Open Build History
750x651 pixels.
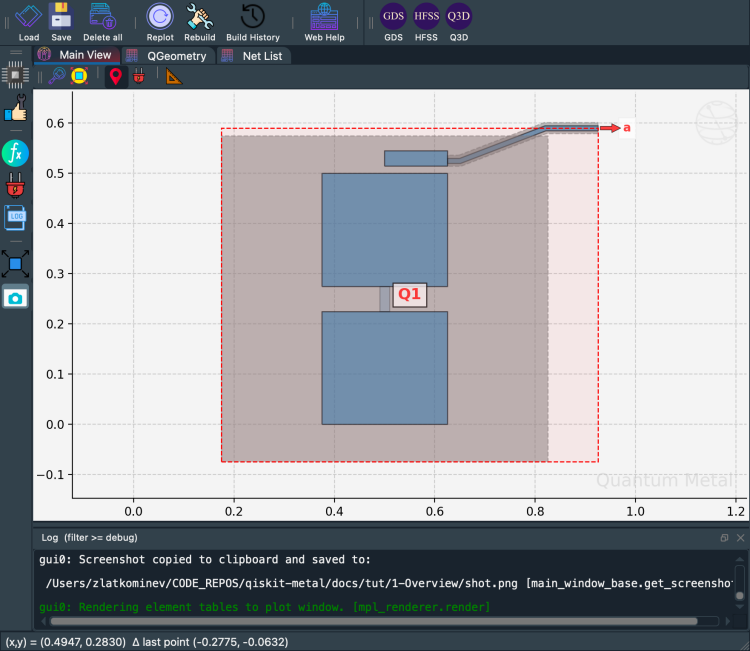pyautogui.click(x=253, y=17)
